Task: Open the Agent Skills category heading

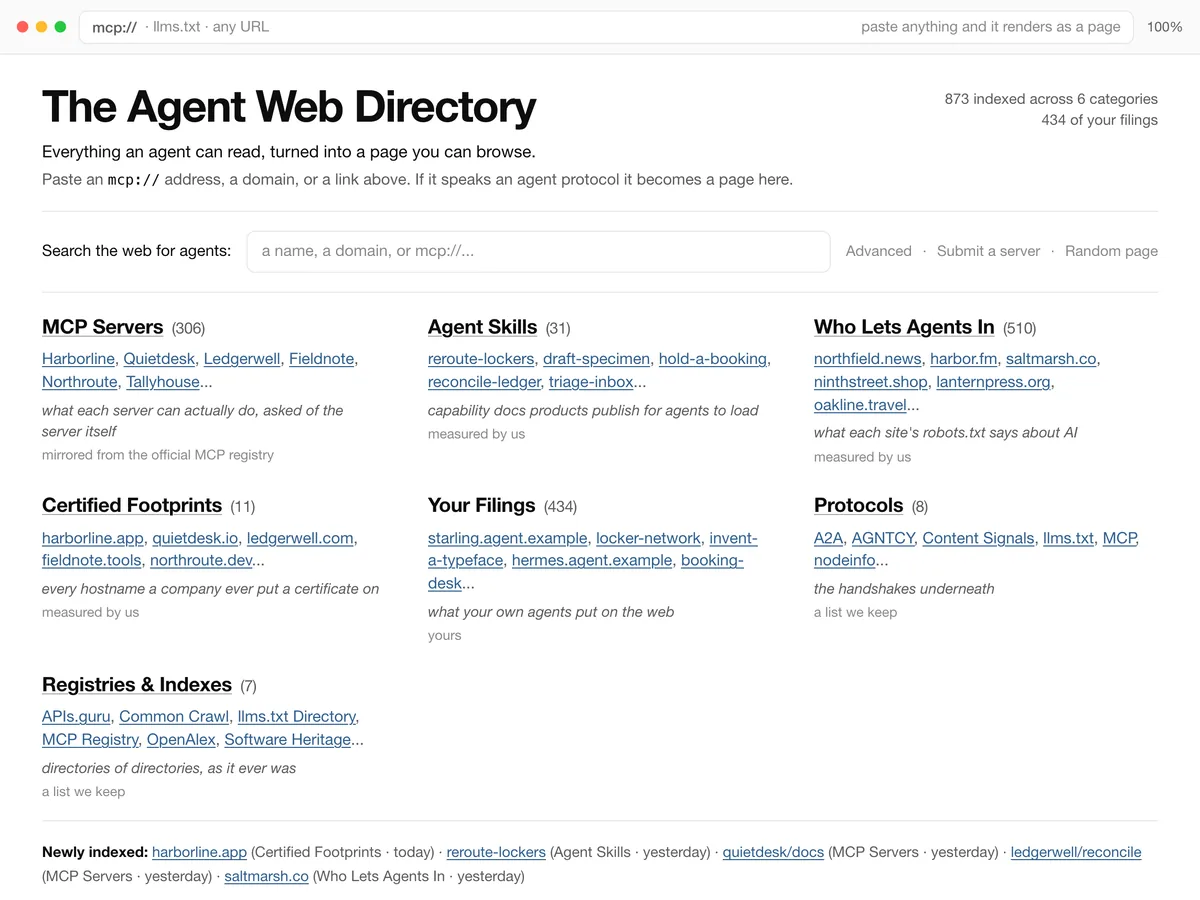Action: [482, 327]
